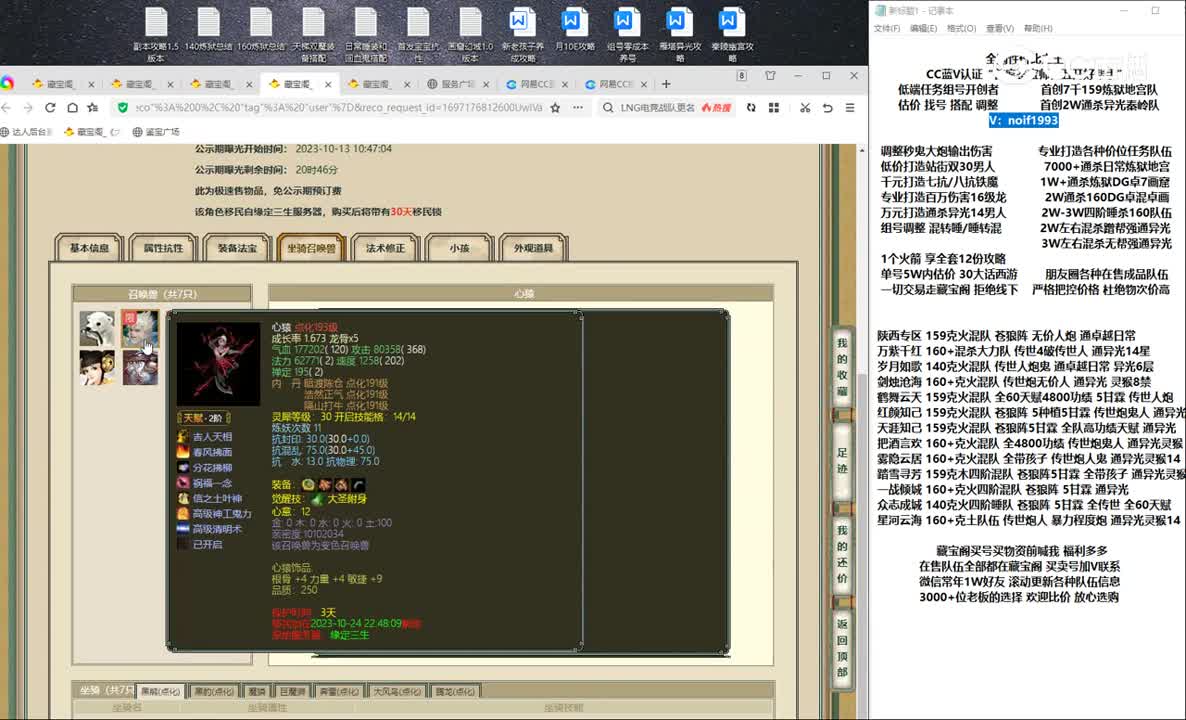Open the 鉴宝广场 bookmark

[157, 132]
